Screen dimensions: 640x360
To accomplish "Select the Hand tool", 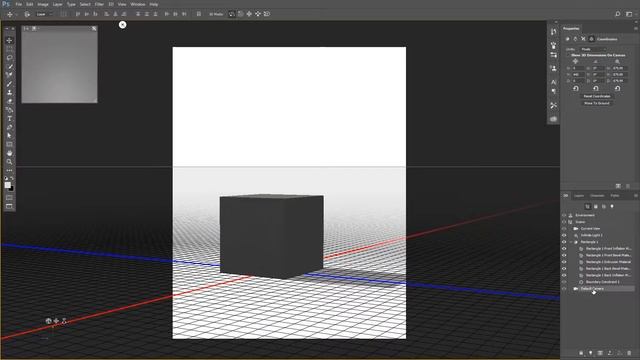I will [x=9, y=153].
